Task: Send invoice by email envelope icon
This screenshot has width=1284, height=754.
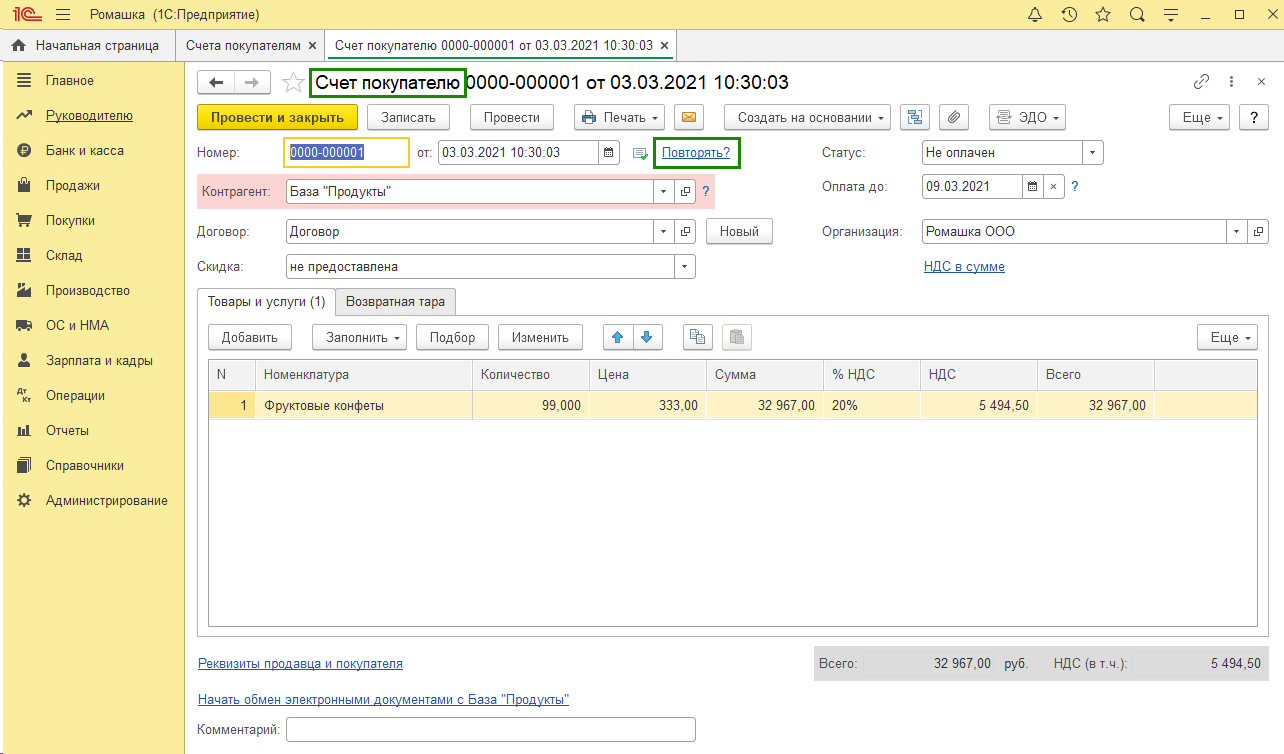Action: [688, 117]
